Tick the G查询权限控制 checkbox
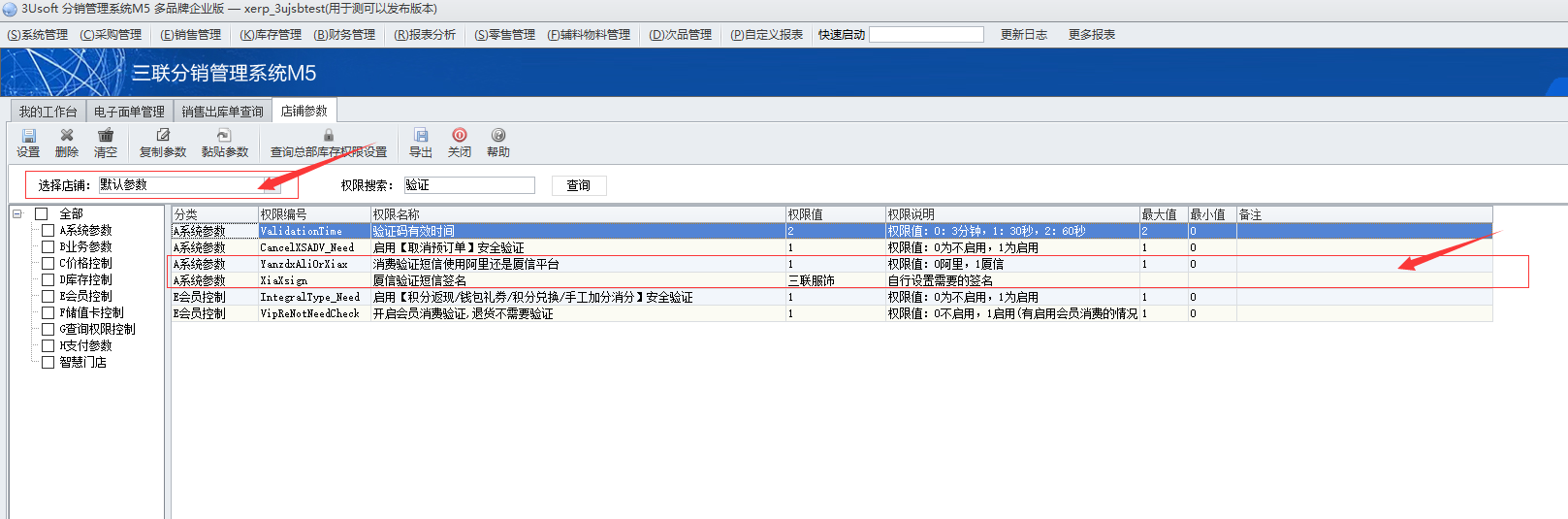 (x=48, y=329)
